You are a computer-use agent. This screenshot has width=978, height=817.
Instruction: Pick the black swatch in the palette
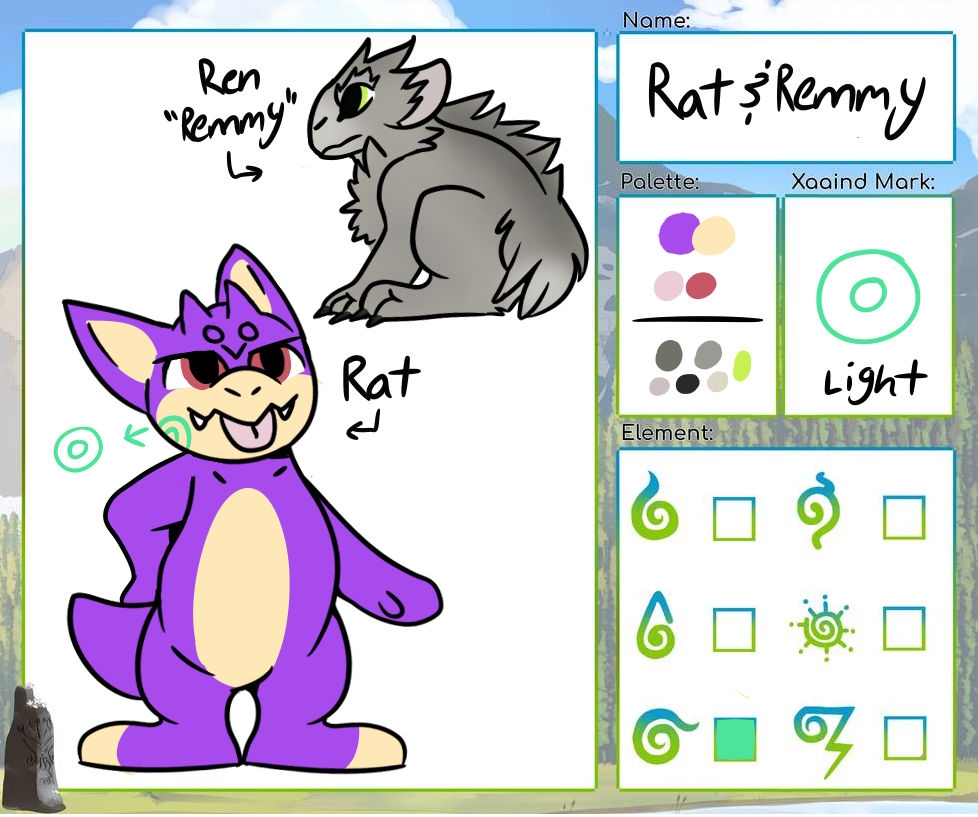pos(688,384)
